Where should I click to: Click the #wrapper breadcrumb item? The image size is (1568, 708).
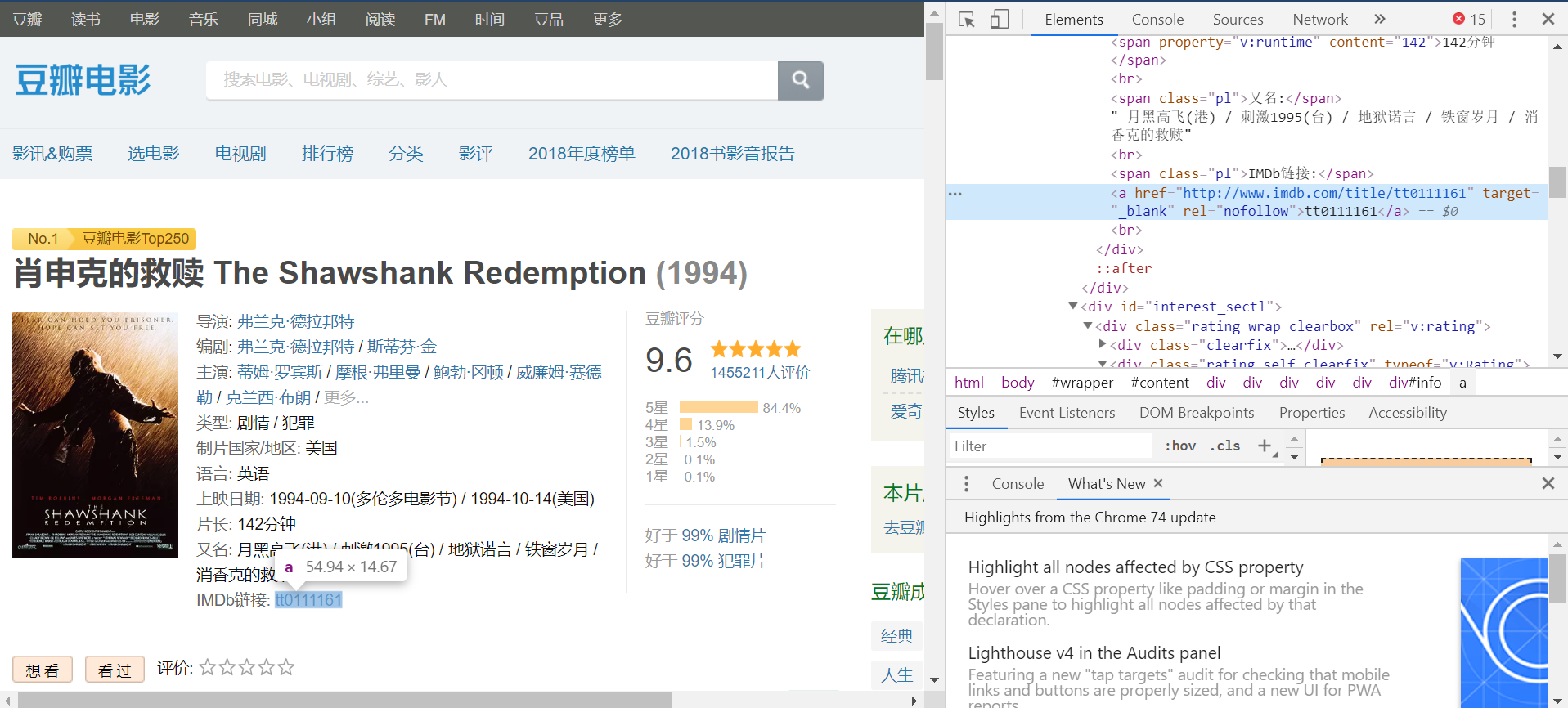[1082, 382]
